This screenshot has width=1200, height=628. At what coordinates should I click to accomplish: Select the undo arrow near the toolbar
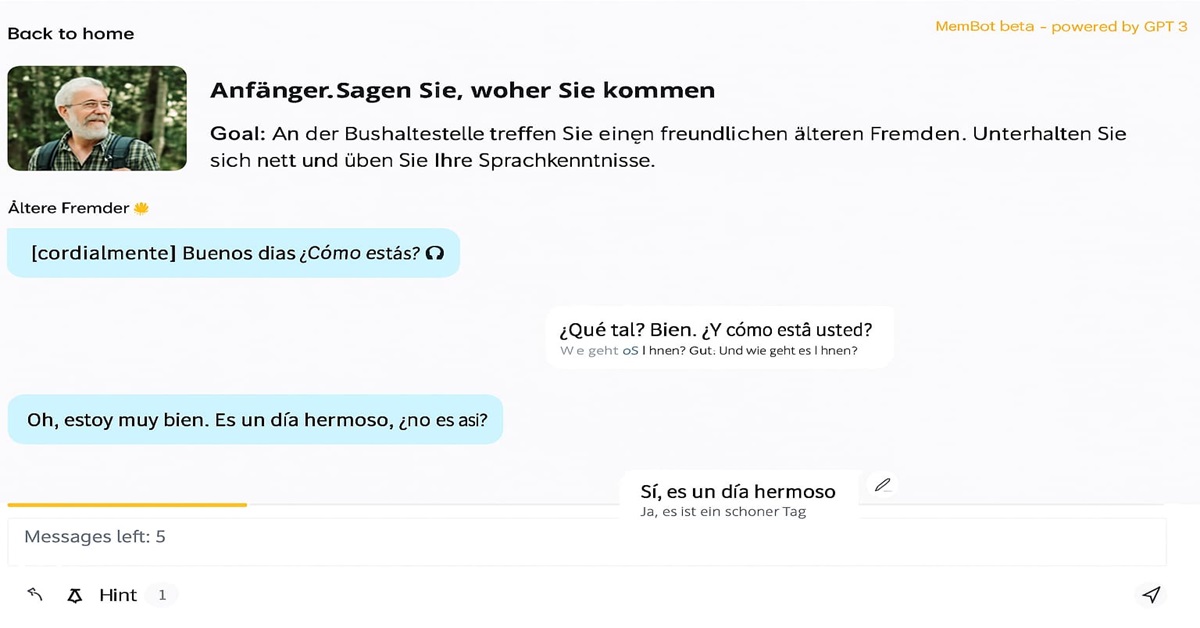coord(34,594)
